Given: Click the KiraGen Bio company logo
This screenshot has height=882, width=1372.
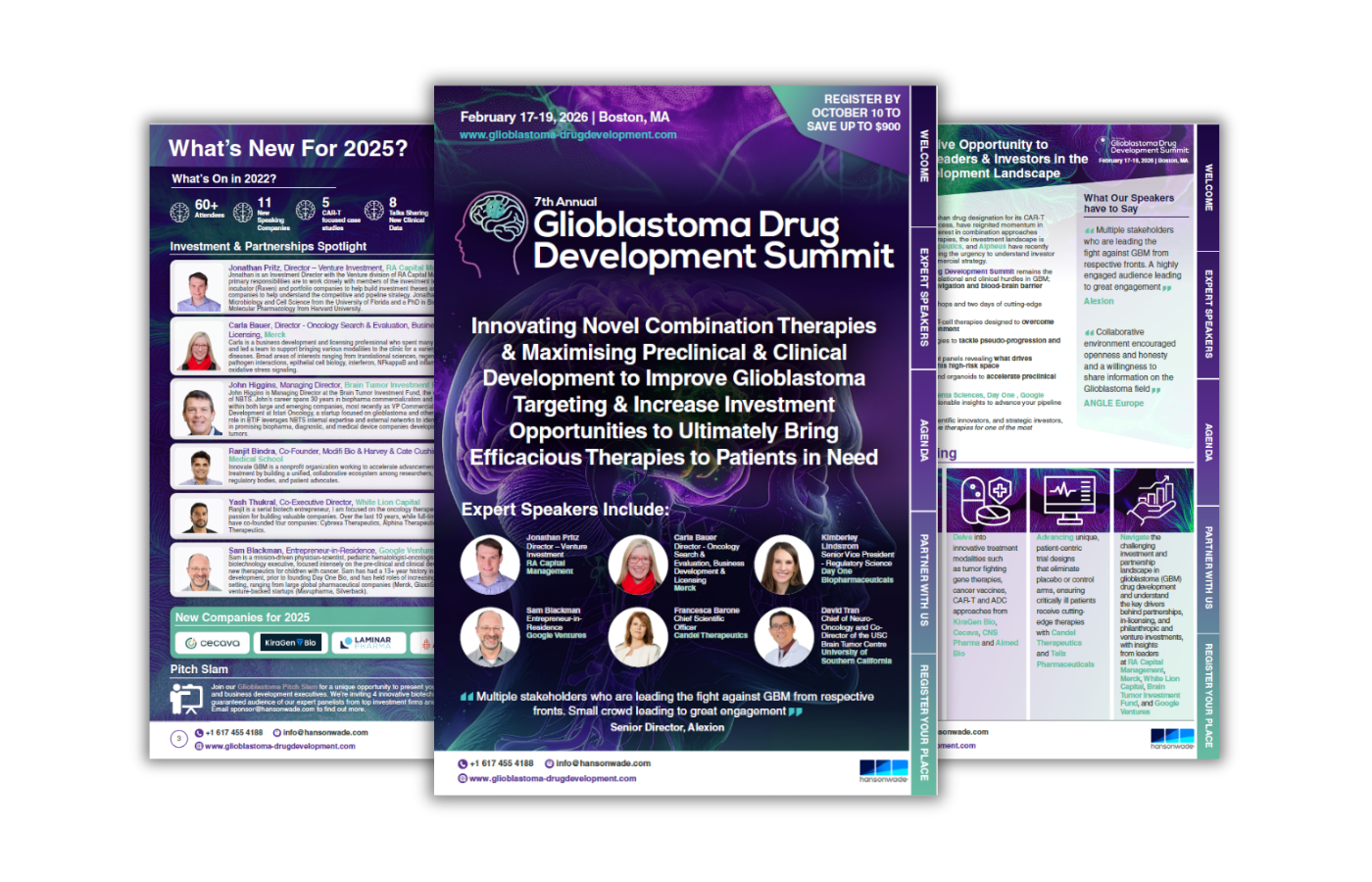Looking at the screenshot, I should (x=290, y=643).
